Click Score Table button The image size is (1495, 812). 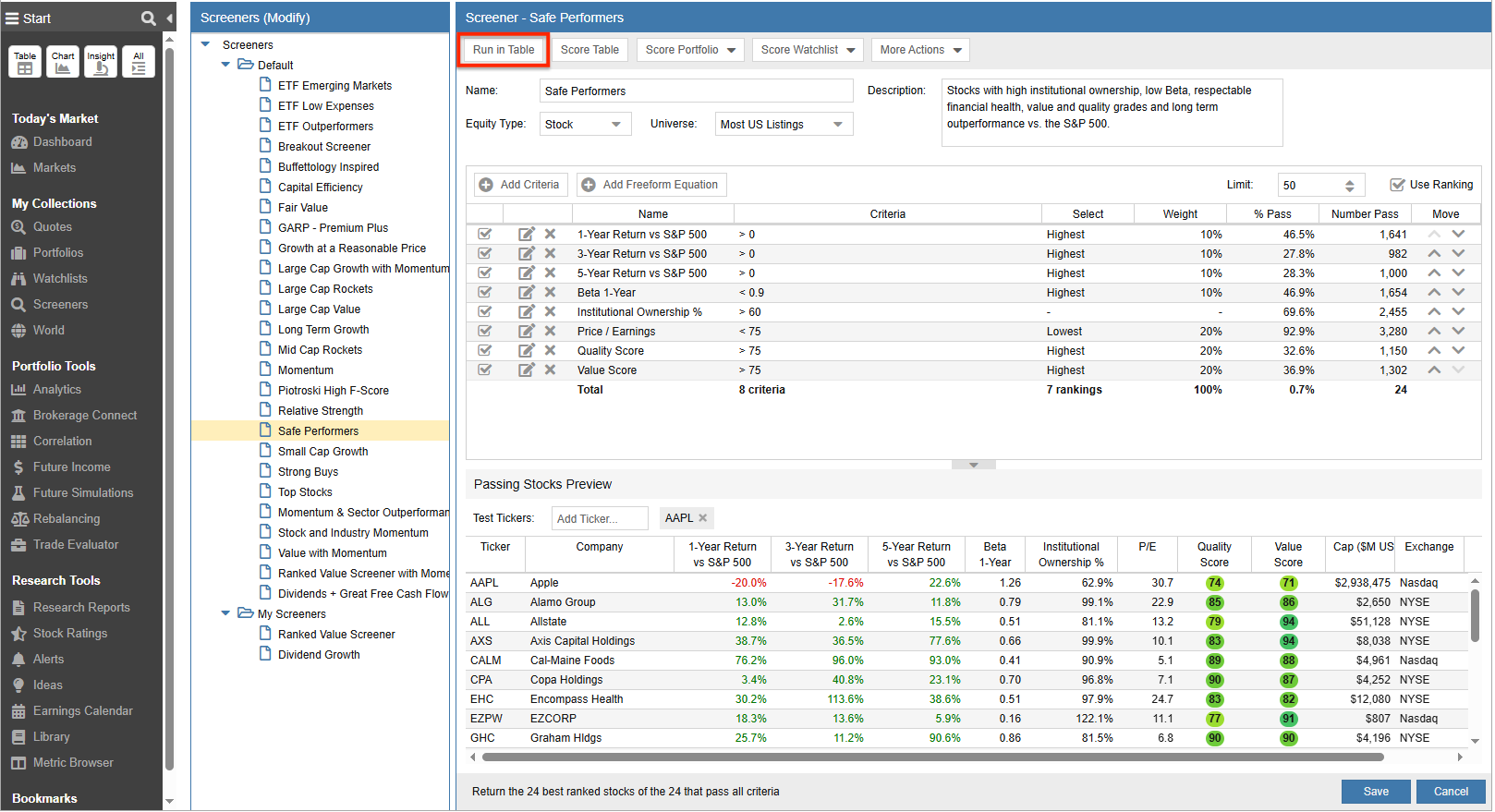coord(589,50)
